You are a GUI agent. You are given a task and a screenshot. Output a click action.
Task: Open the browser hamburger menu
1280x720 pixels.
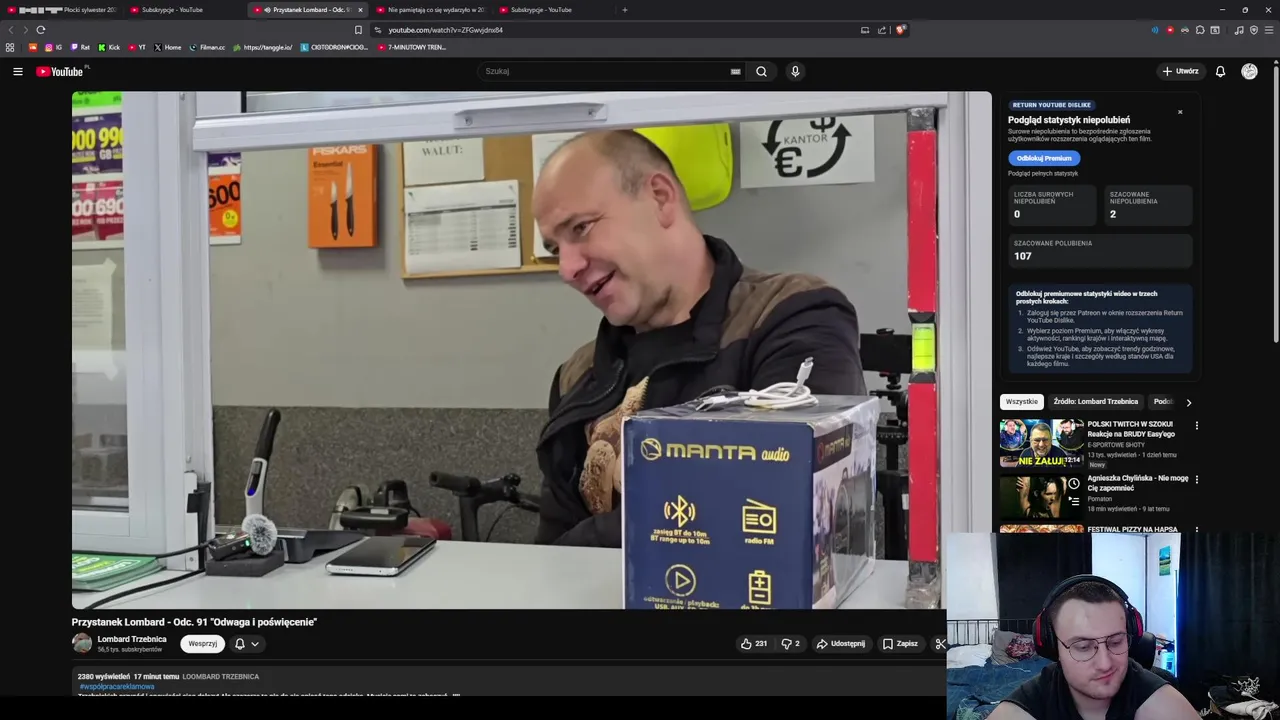point(1269,30)
